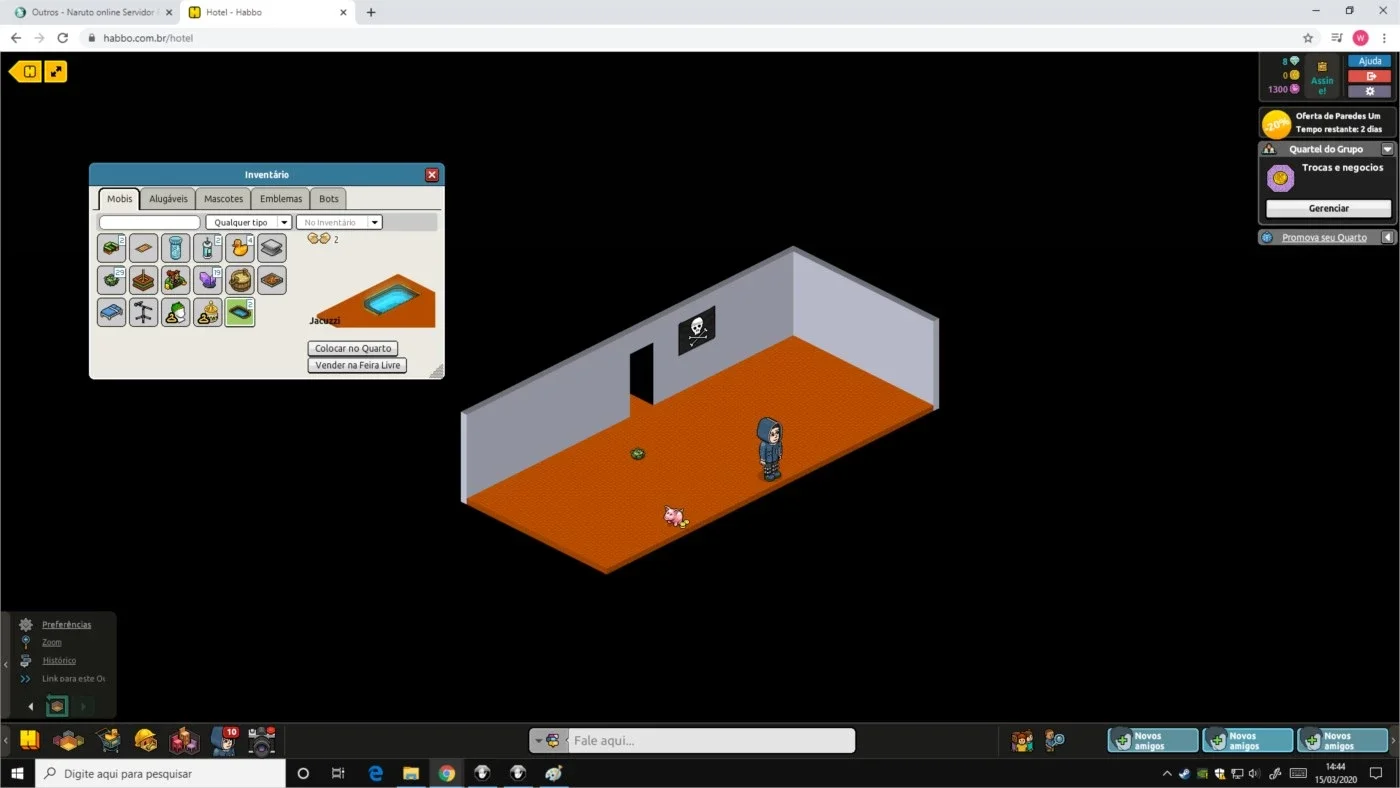
Task: Open the rooms navigator icon
Action: tap(68, 741)
